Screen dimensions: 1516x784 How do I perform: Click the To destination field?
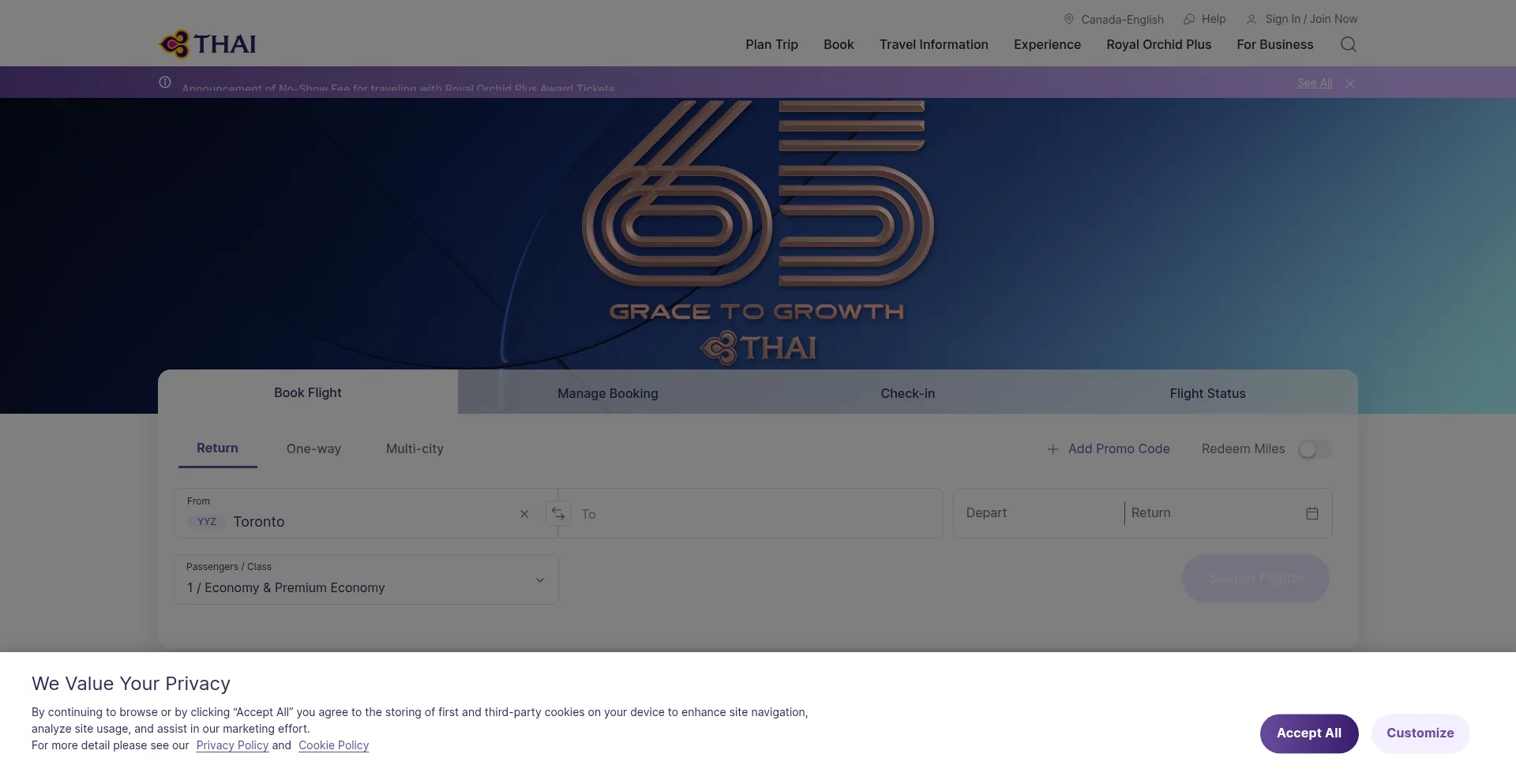pyautogui.click(x=750, y=514)
